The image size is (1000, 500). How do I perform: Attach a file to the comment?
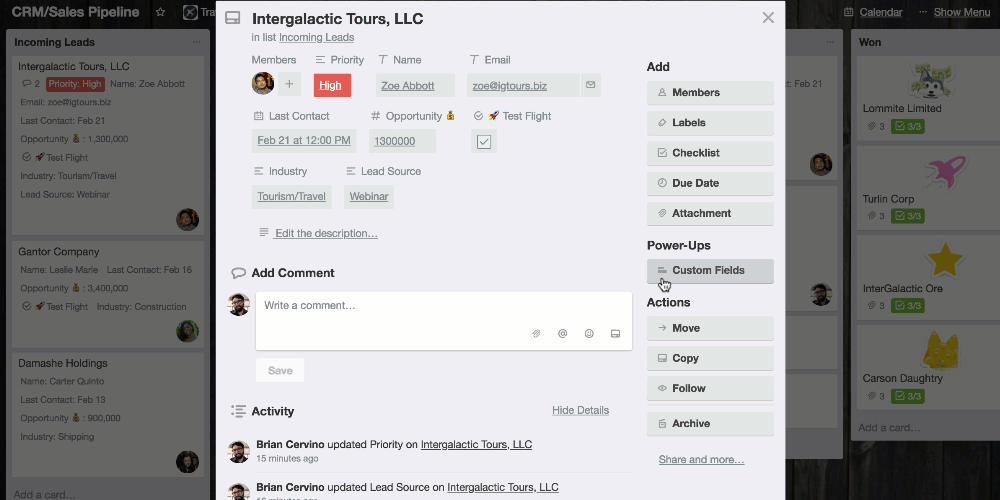coord(536,334)
